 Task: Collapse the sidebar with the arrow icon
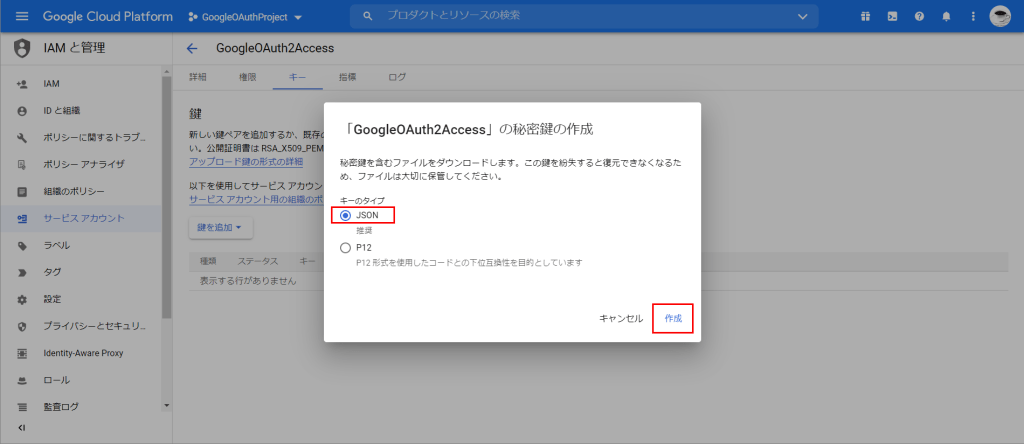click(x=22, y=428)
